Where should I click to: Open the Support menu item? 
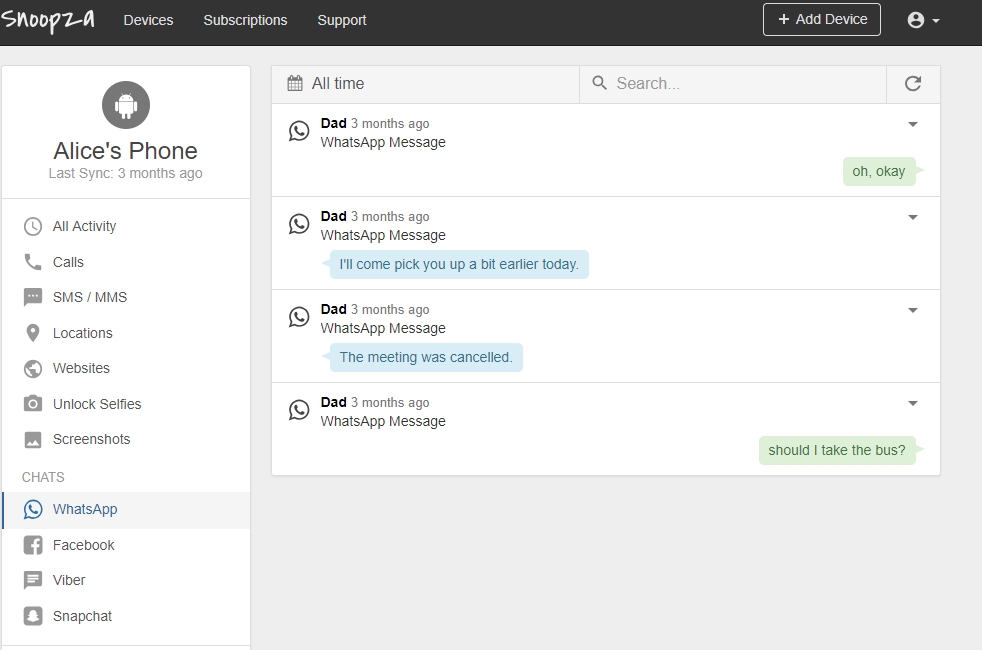click(341, 20)
